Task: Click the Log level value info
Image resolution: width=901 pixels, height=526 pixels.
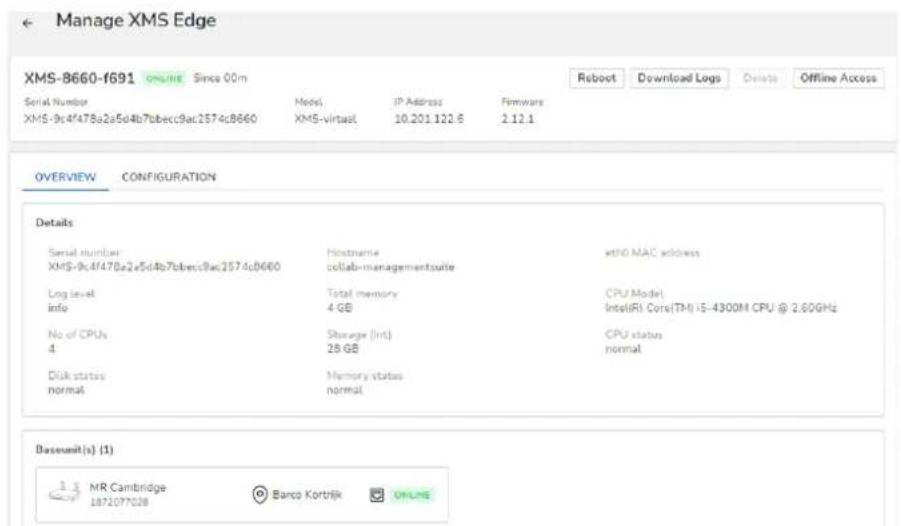Action: point(57,308)
